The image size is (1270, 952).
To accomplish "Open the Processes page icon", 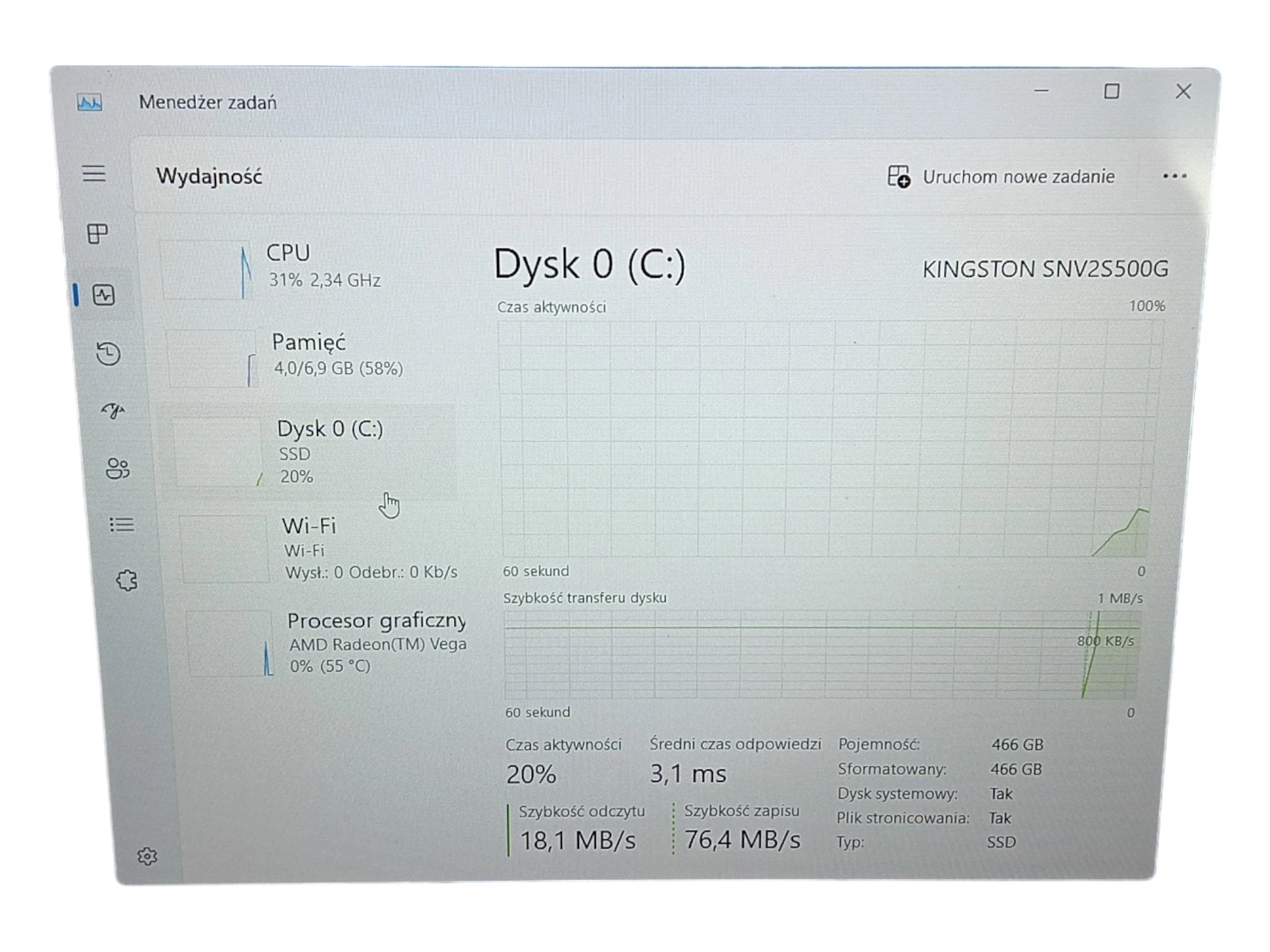I will [98, 234].
